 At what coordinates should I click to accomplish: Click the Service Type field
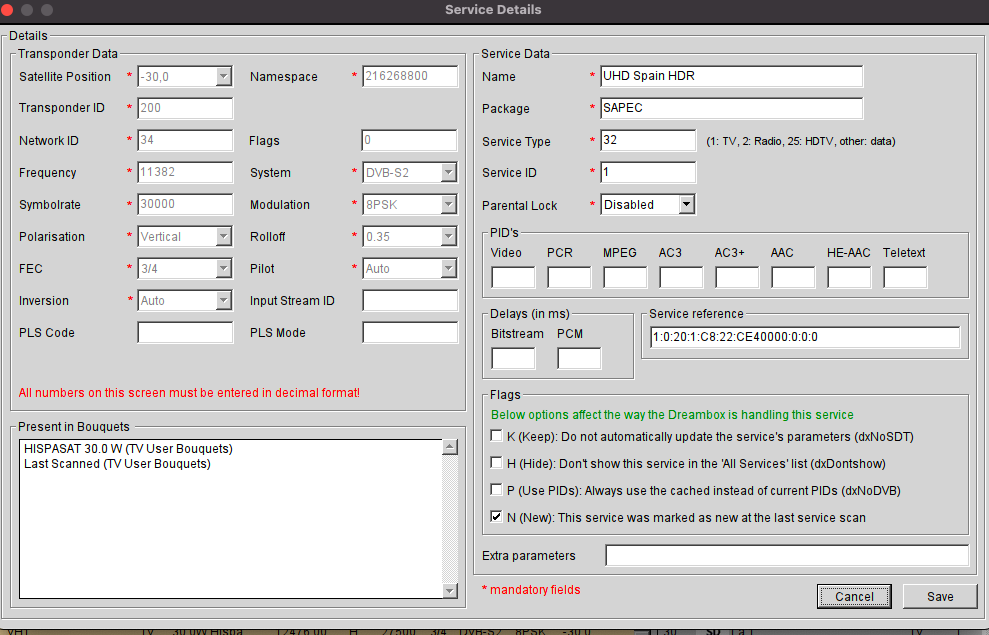pyautogui.click(x=648, y=141)
